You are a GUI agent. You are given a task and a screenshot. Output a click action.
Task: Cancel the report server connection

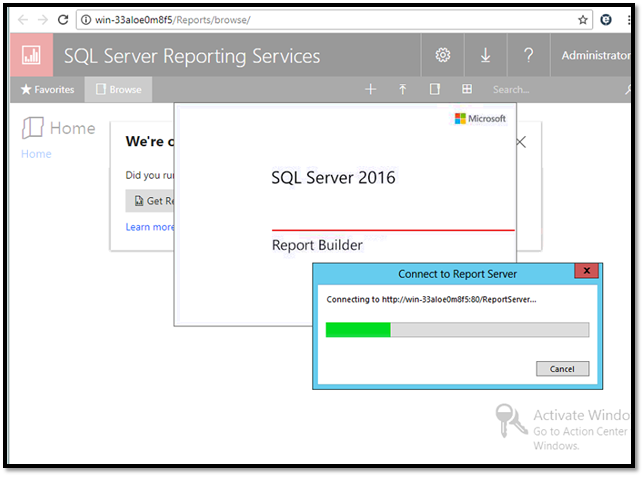point(563,368)
